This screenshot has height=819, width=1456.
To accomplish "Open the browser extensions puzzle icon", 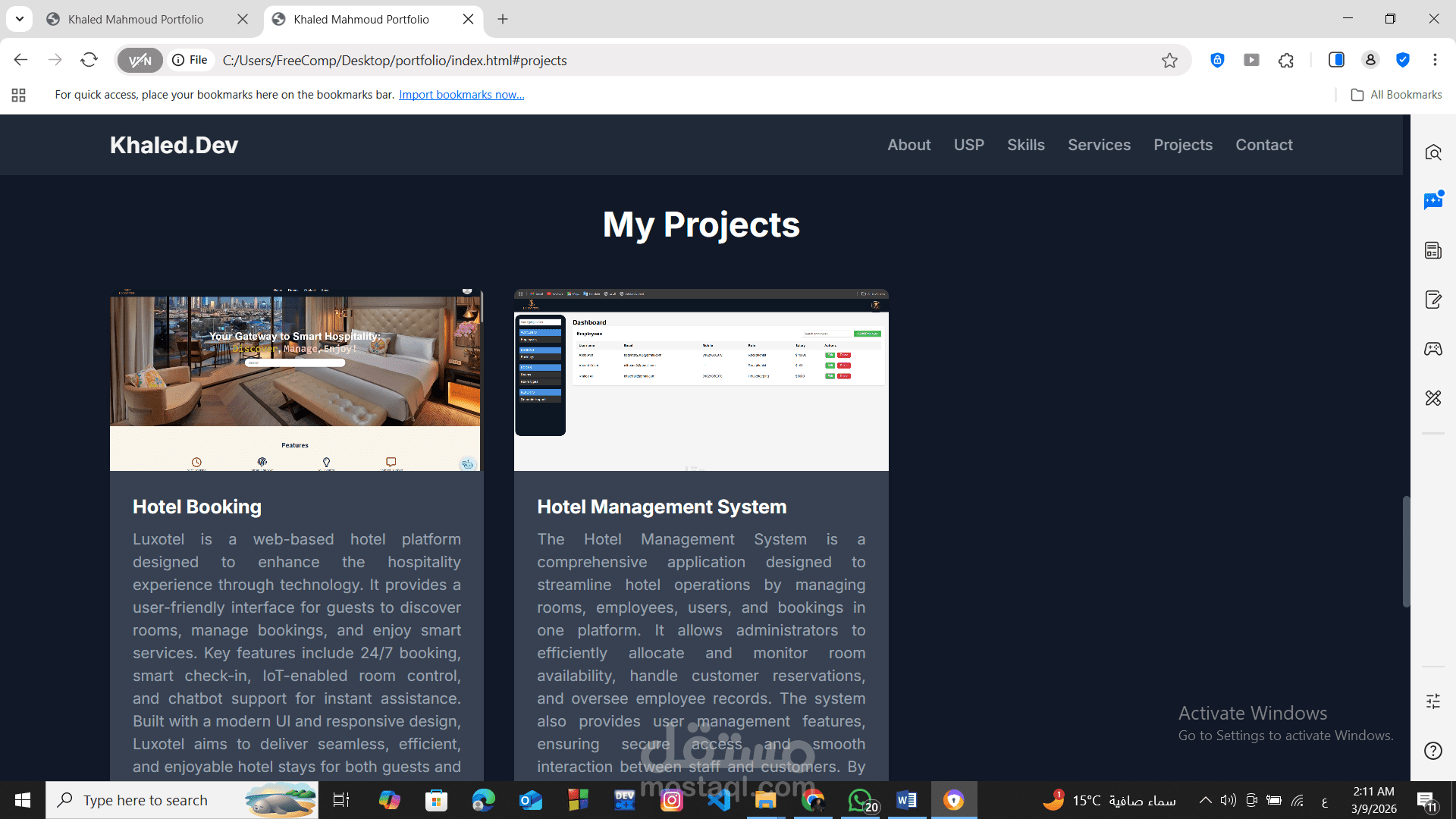I will pyautogui.click(x=1286, y=61).
